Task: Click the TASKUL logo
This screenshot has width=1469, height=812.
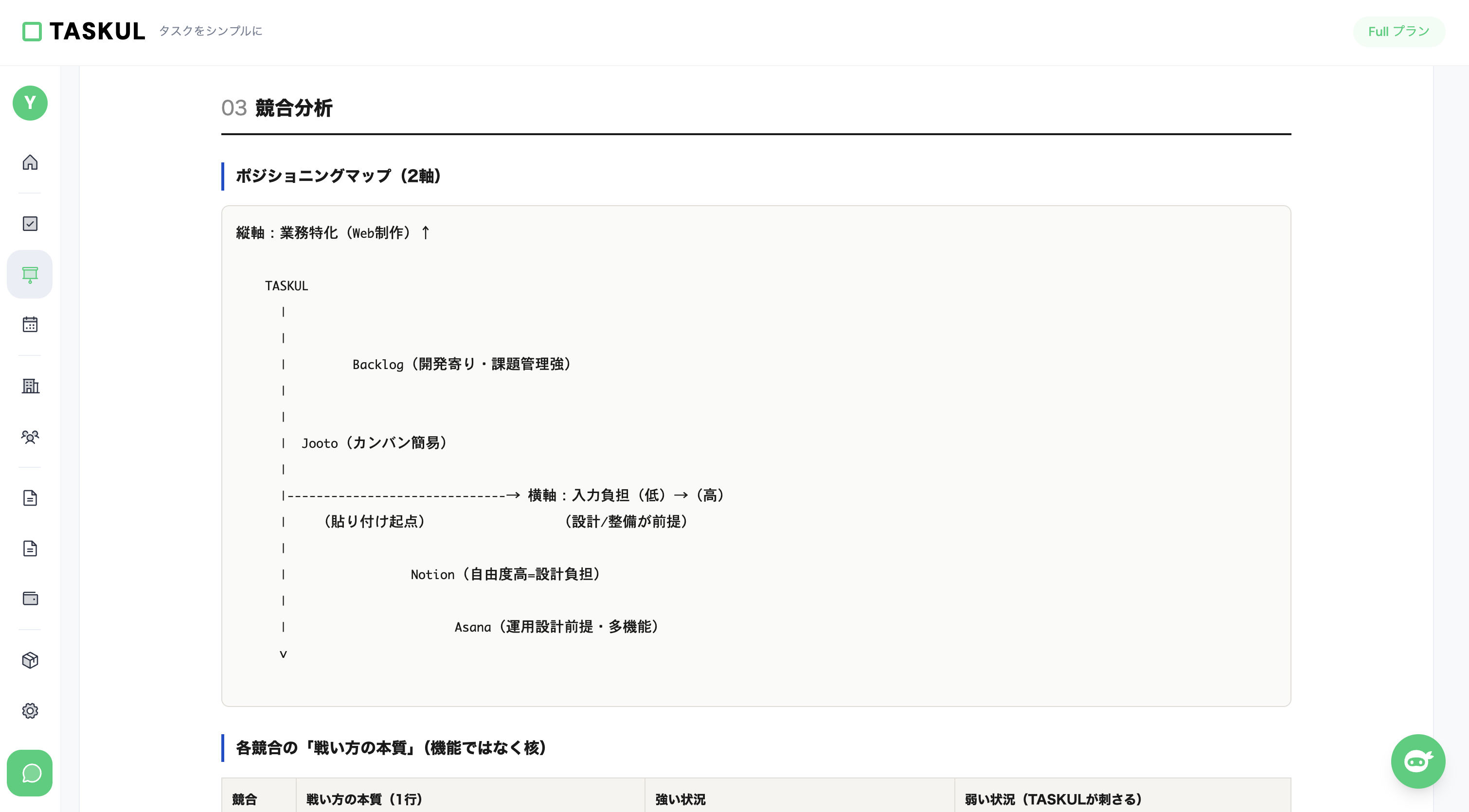Action: 83,32
